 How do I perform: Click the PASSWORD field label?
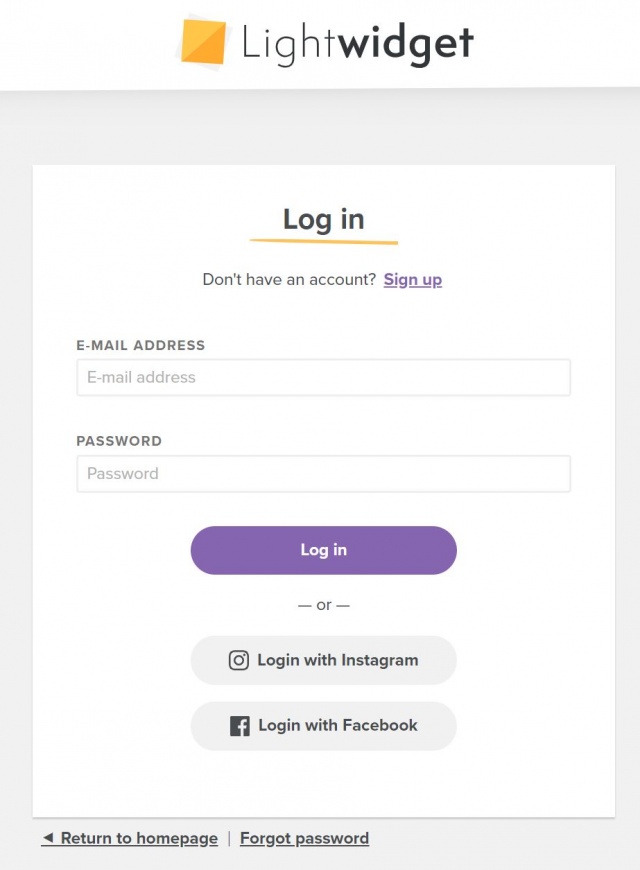tap(119, 441)
